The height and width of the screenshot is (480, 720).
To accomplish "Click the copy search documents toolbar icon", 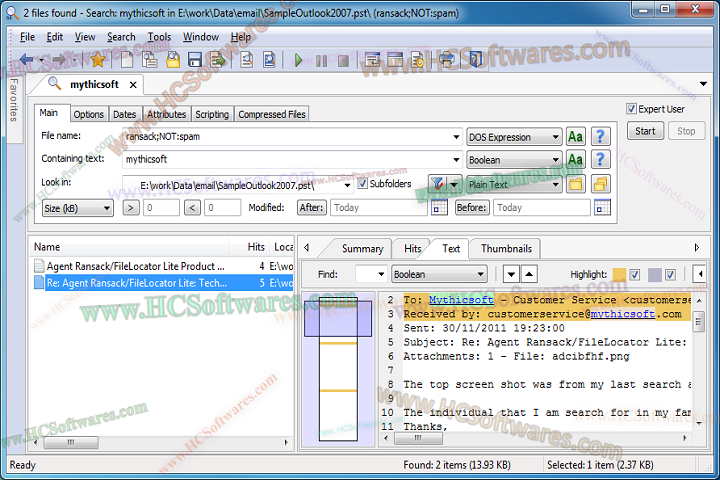I will tap(150, 60).
